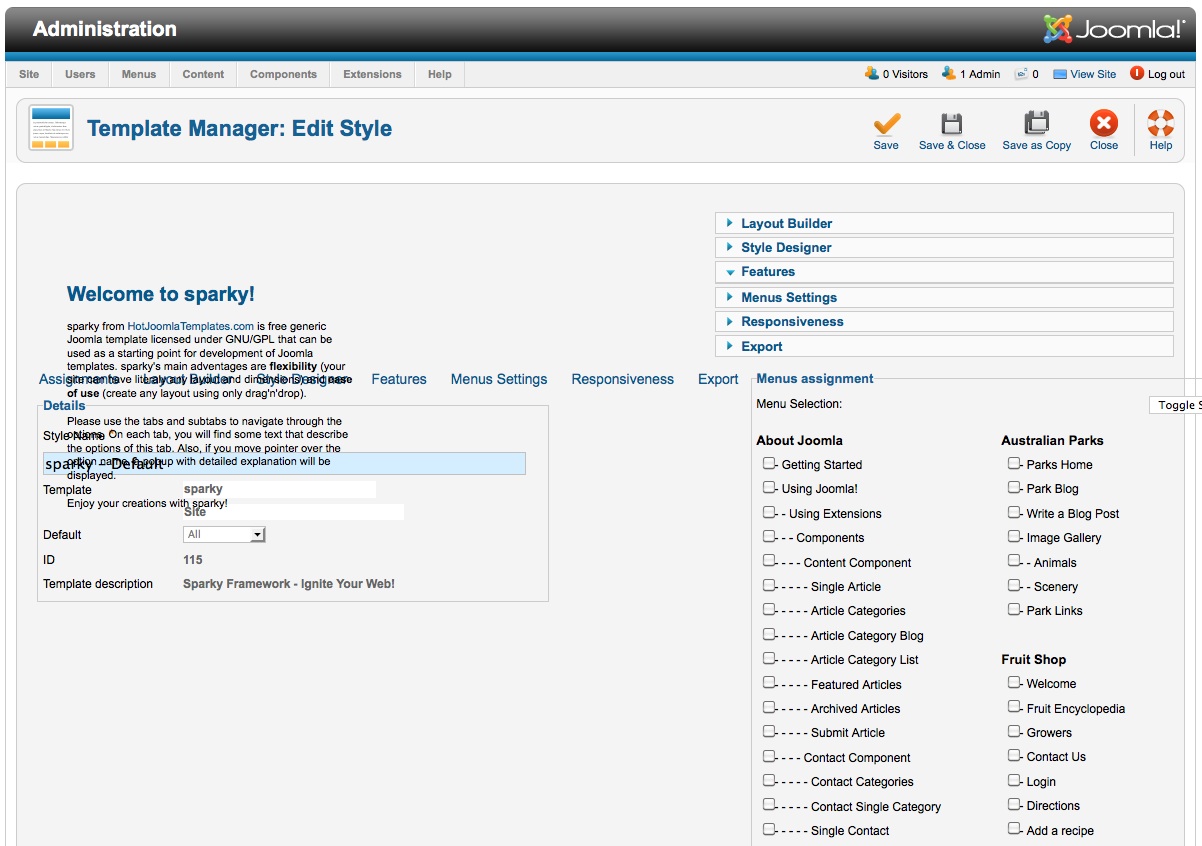Enable the Contact Us checkbox
This screenshot has width=1202, height=846.
1014,755
